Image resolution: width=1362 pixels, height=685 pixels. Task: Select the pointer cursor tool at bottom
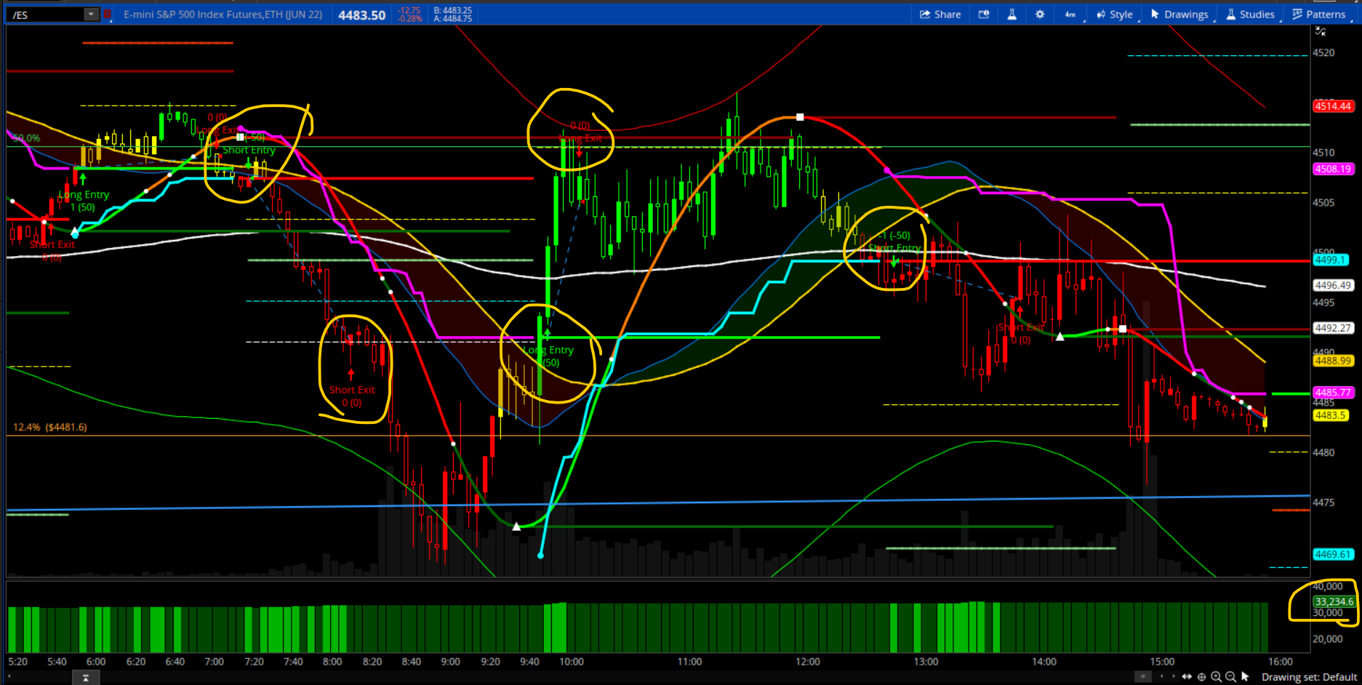(x=1245, y=677)
